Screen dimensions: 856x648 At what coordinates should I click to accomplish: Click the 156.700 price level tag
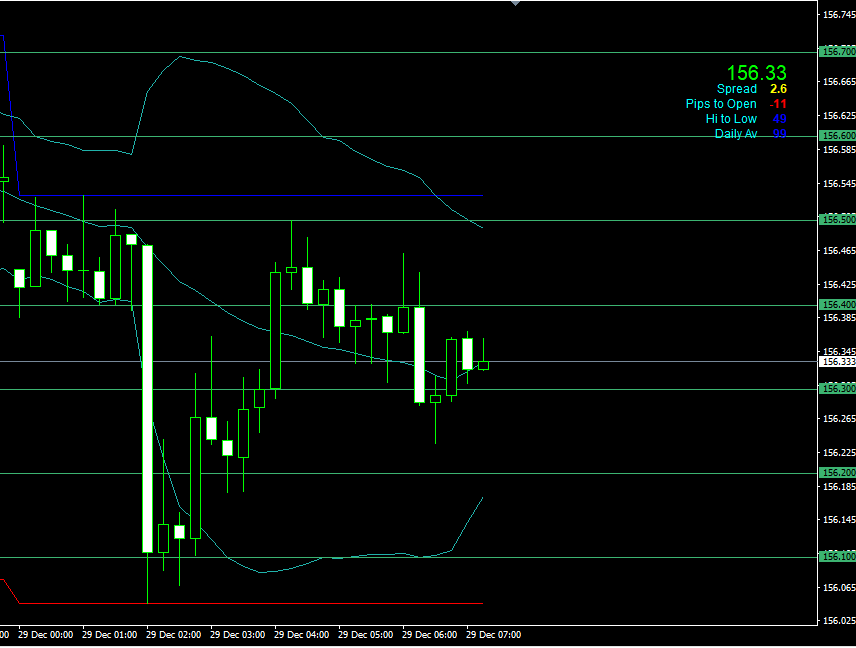[x=837, y=51]
